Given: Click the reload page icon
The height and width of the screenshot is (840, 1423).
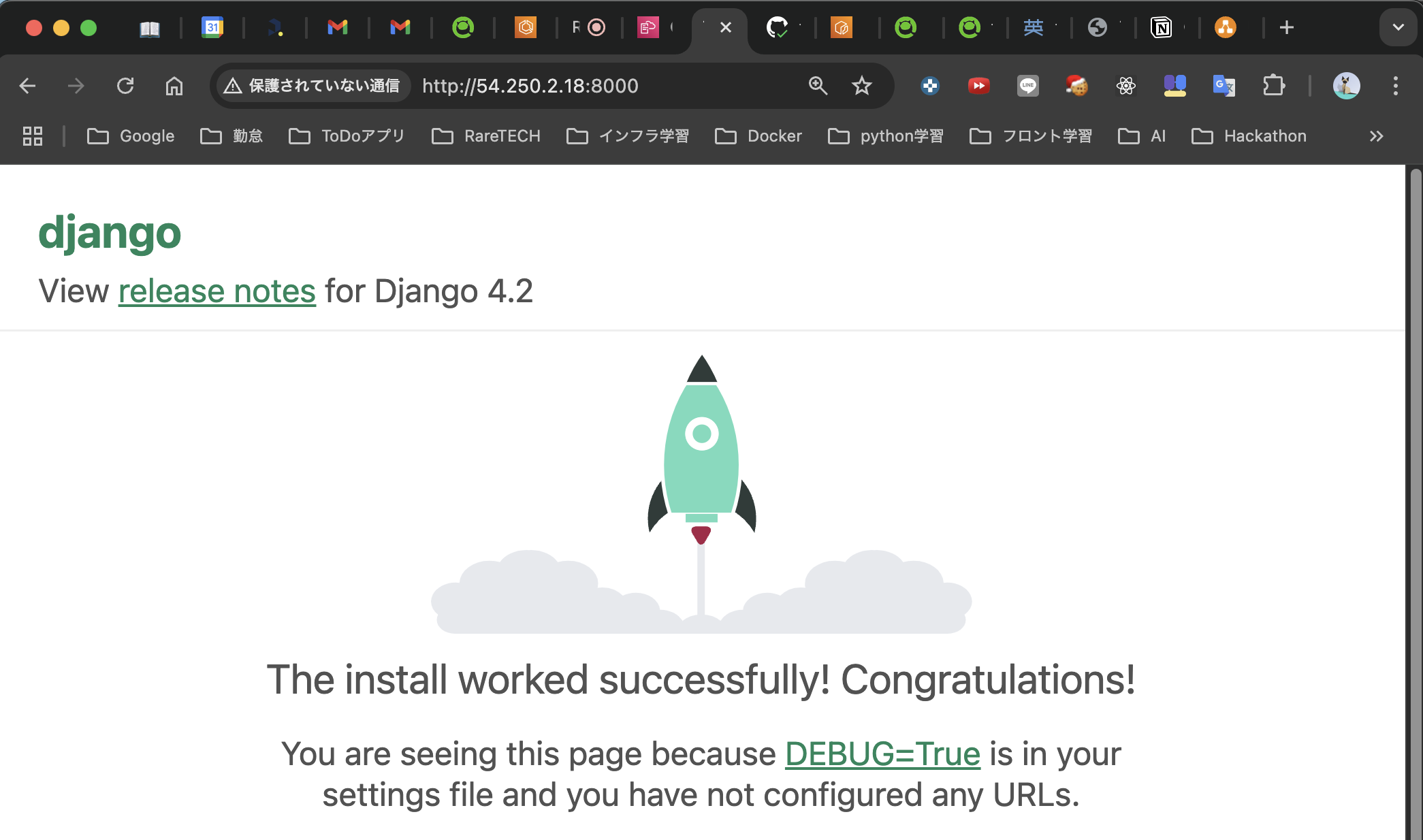Looking at the screenshot, I should [x=125, y=86].
